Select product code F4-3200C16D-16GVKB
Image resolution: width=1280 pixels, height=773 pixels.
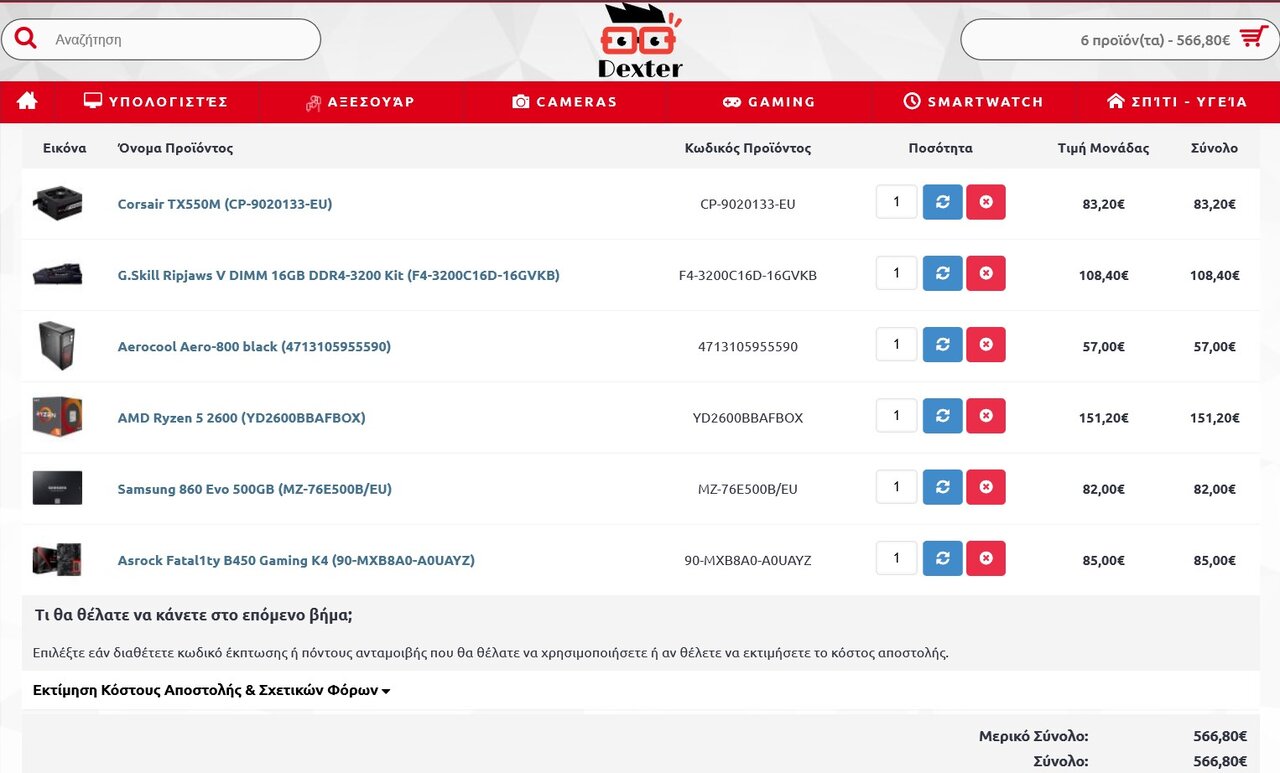click(748, 275)
